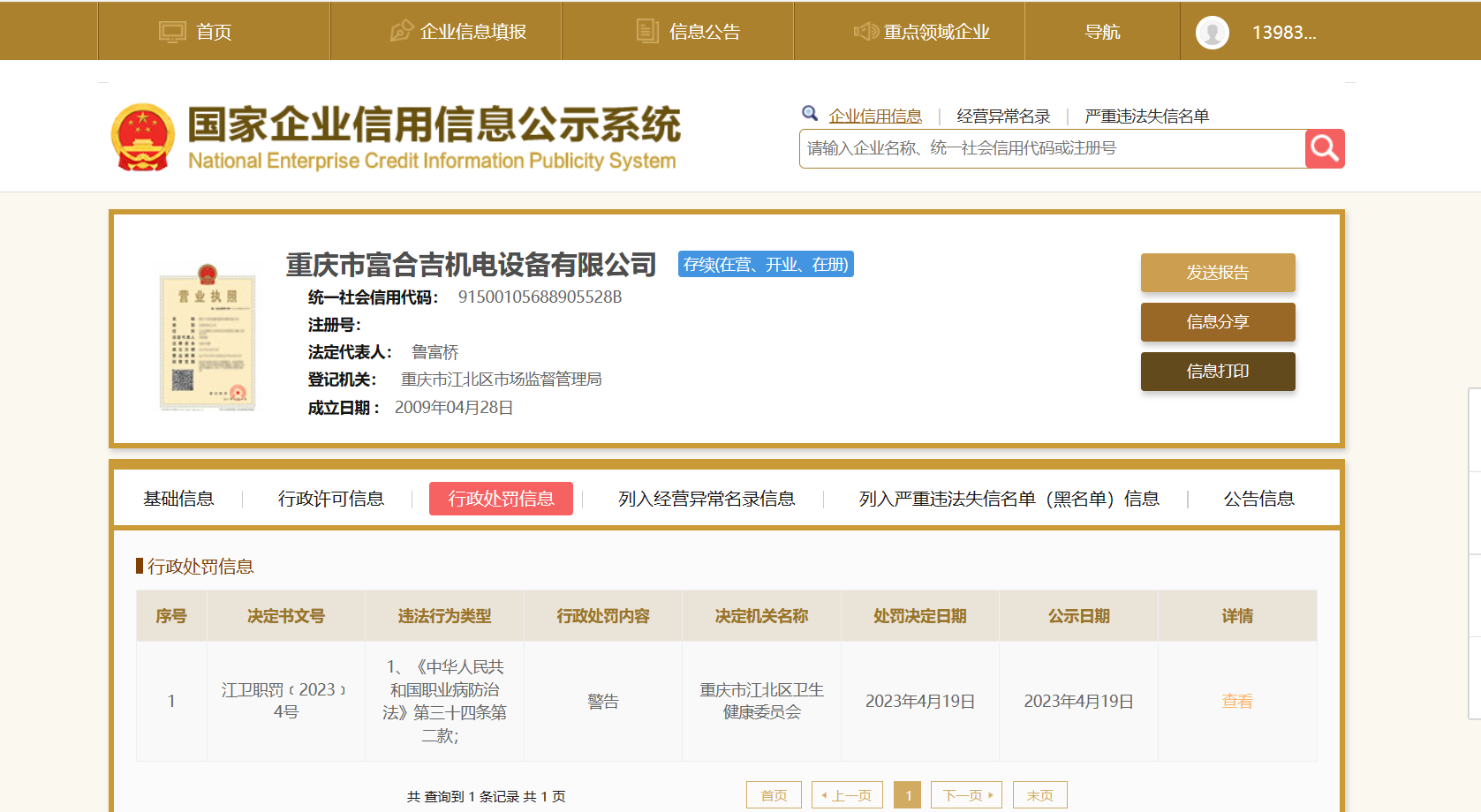Click the penalty content cell 警告
Image resolution: width=1481 pixels, height=812 pixels.
(603, 701)
